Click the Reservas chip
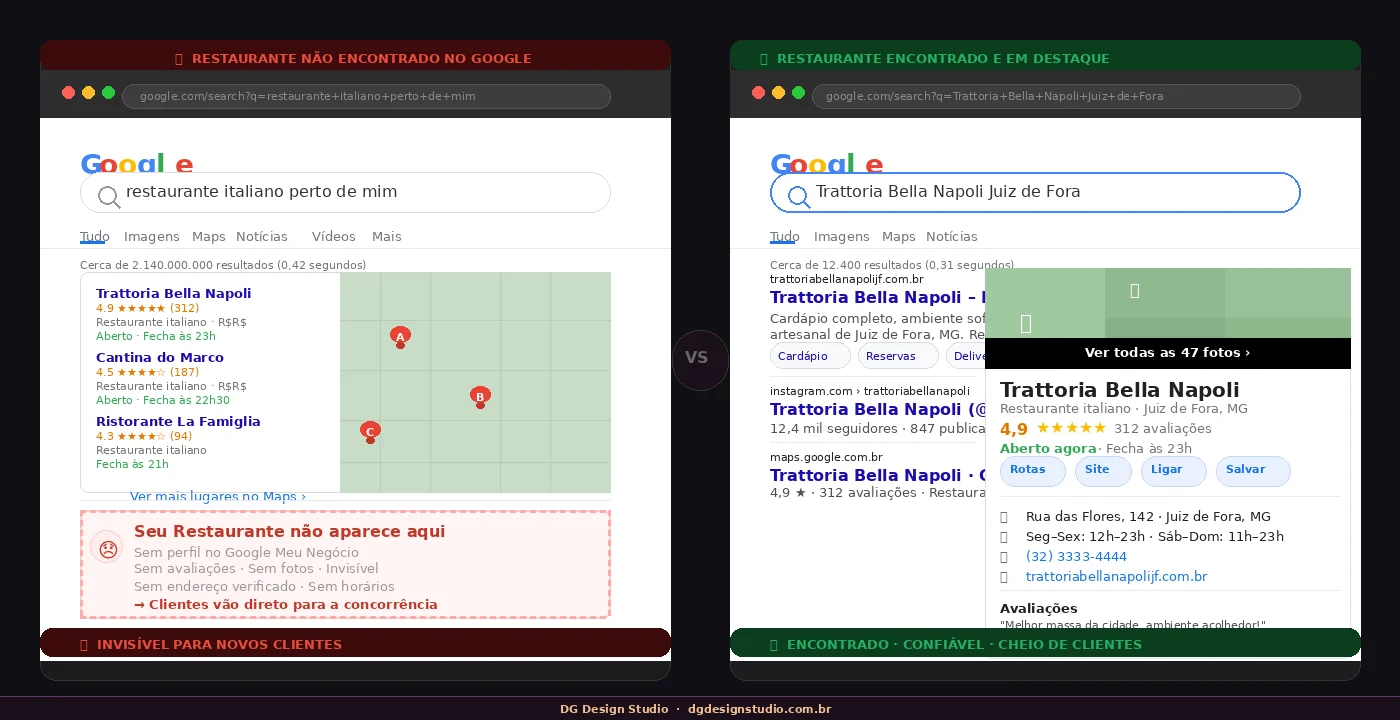Viewport: 1400px width, 720px height. point(898,356)
